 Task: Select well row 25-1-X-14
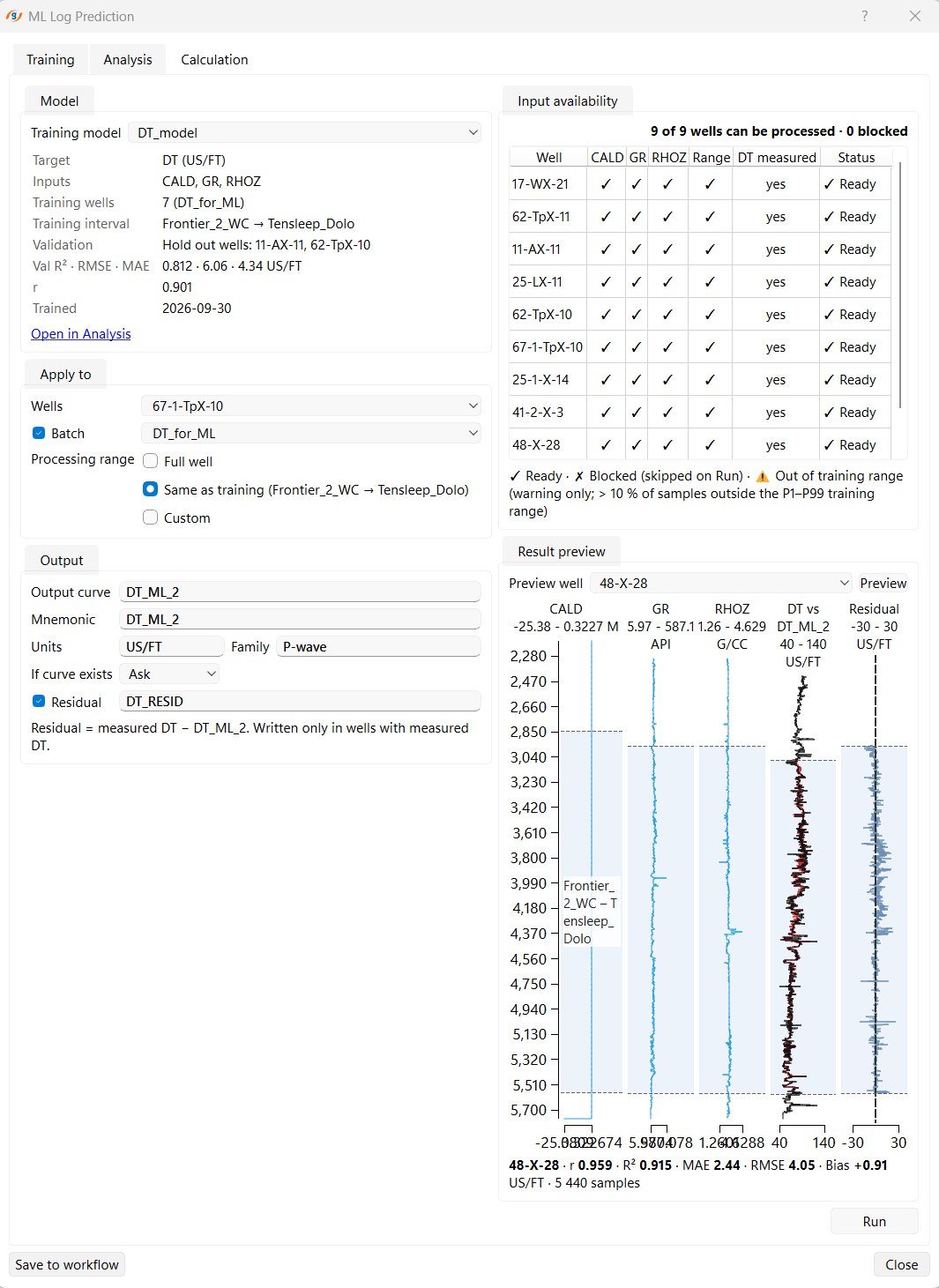[700, 379]
